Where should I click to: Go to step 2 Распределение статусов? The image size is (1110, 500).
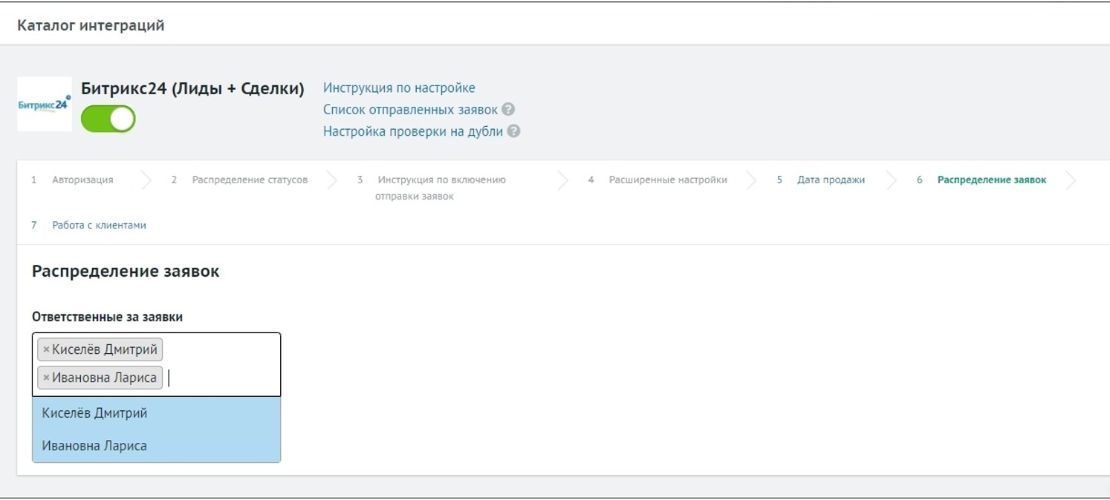tap(249, 180)
